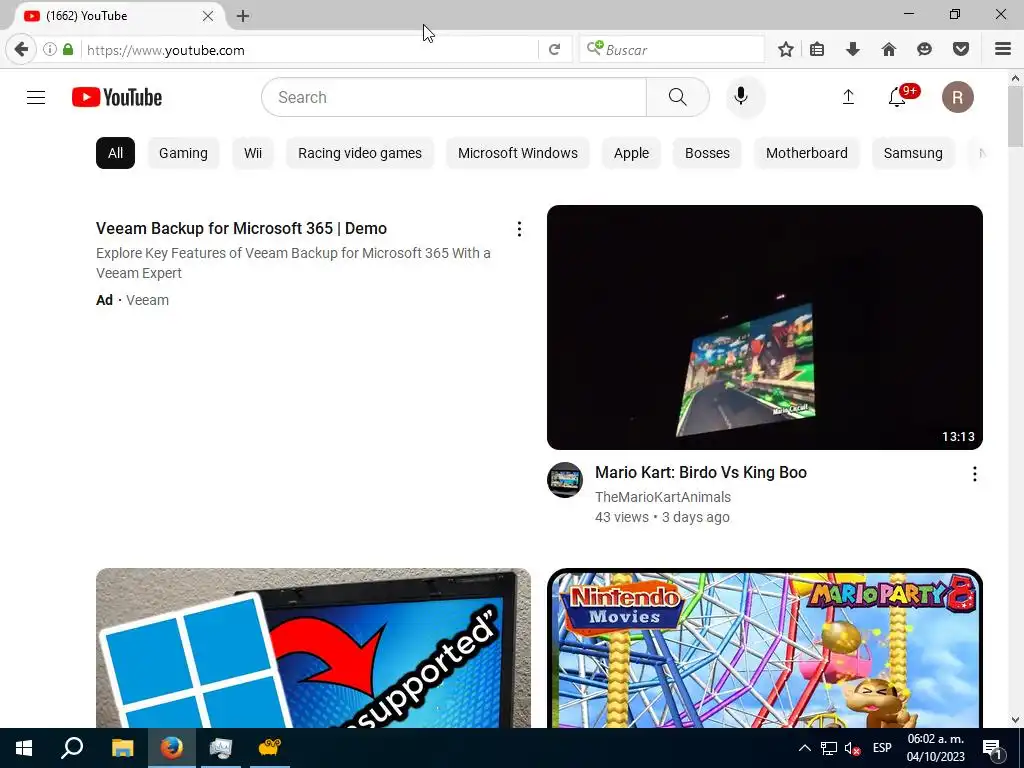This screenshot has width=1024, height=768.
Task: Close the YouTube browser tab
Action: 208,16
